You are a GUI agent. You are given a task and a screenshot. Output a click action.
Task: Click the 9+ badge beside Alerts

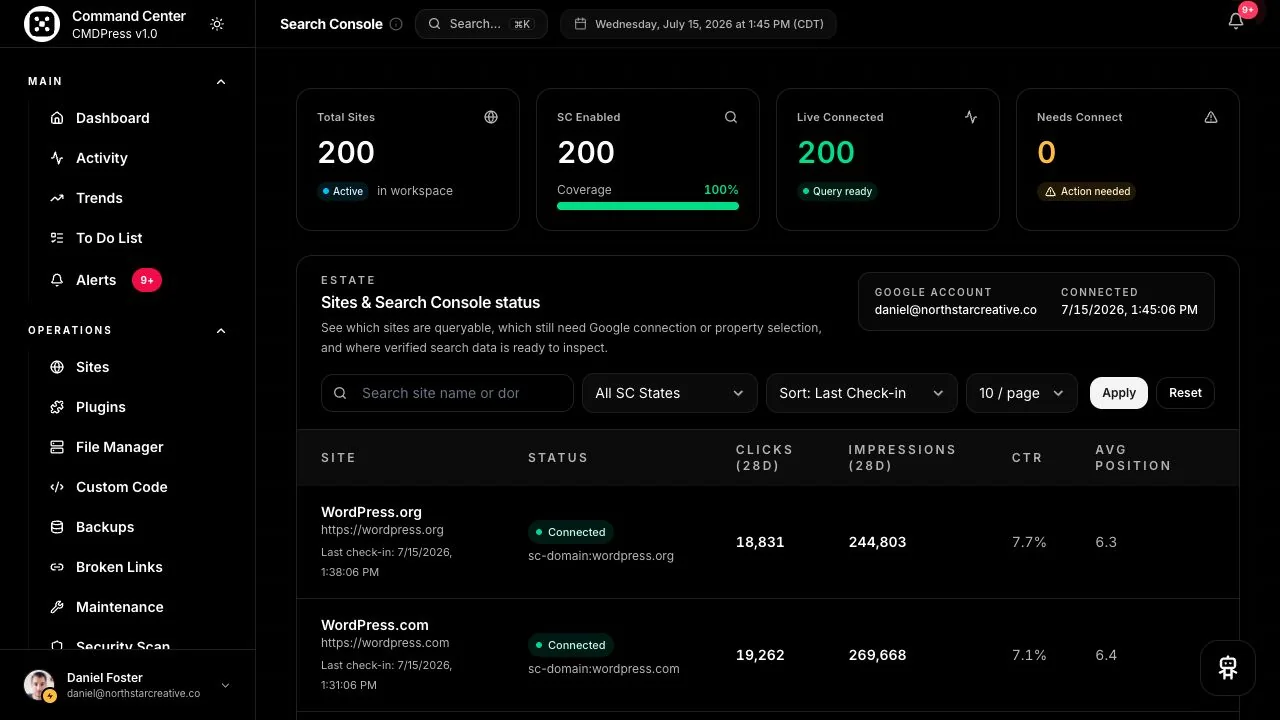point(147,280)
